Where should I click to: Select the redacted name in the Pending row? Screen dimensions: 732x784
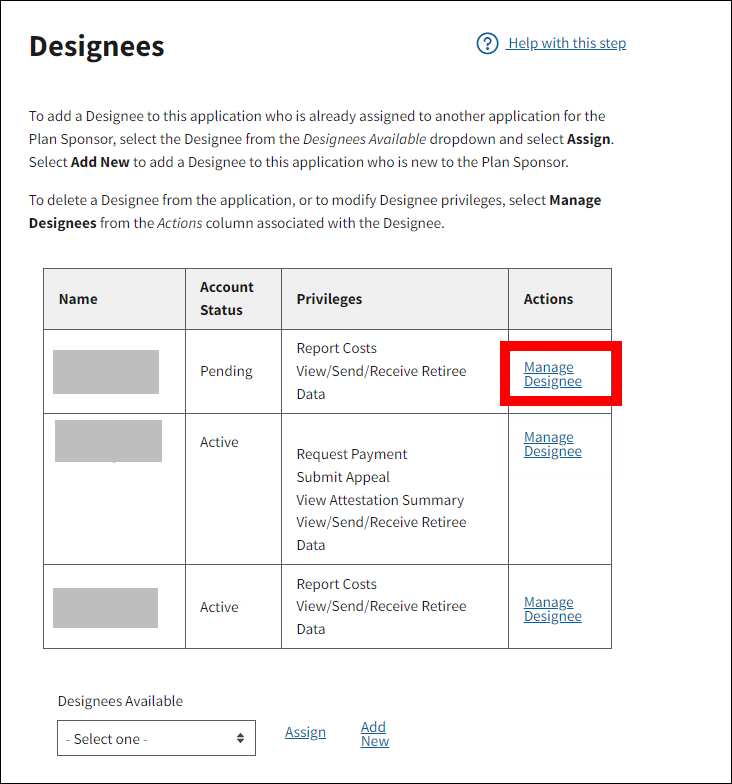pos(106,372)
